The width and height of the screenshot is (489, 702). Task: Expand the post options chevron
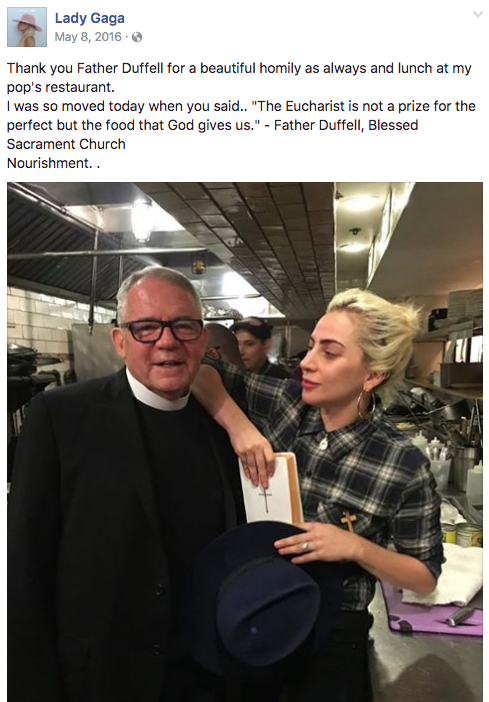click(x=477, y=14)
